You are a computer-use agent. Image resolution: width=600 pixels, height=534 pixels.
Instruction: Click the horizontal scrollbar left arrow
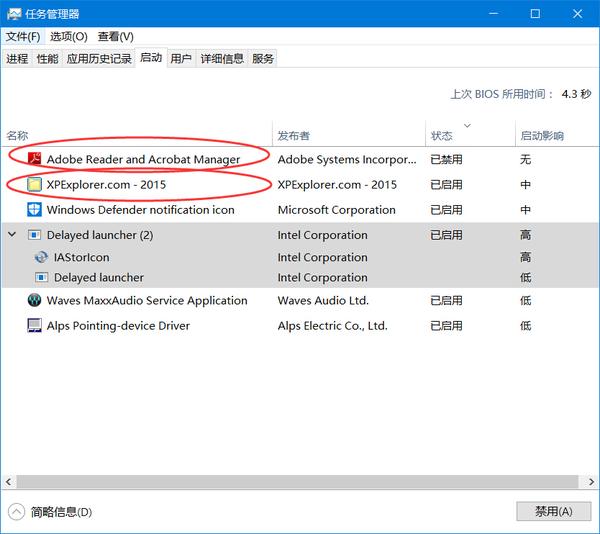8,482
